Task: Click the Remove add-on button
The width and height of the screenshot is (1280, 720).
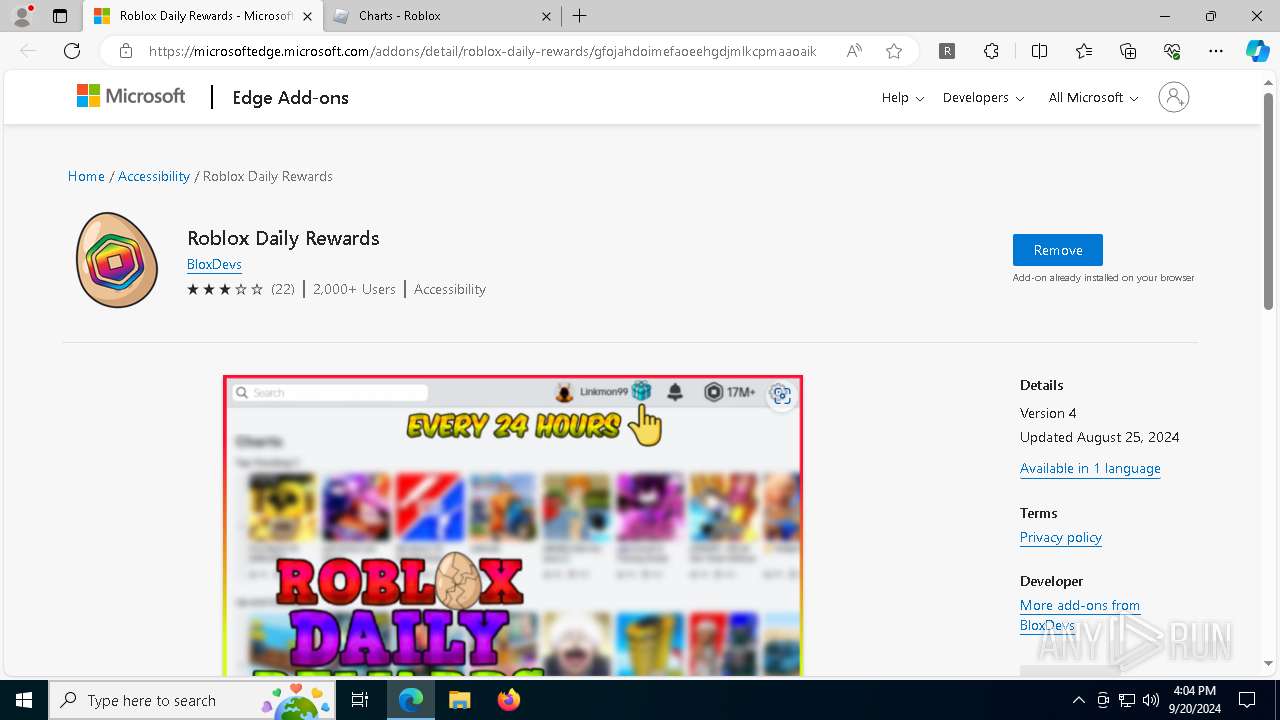Action: 1058,250
